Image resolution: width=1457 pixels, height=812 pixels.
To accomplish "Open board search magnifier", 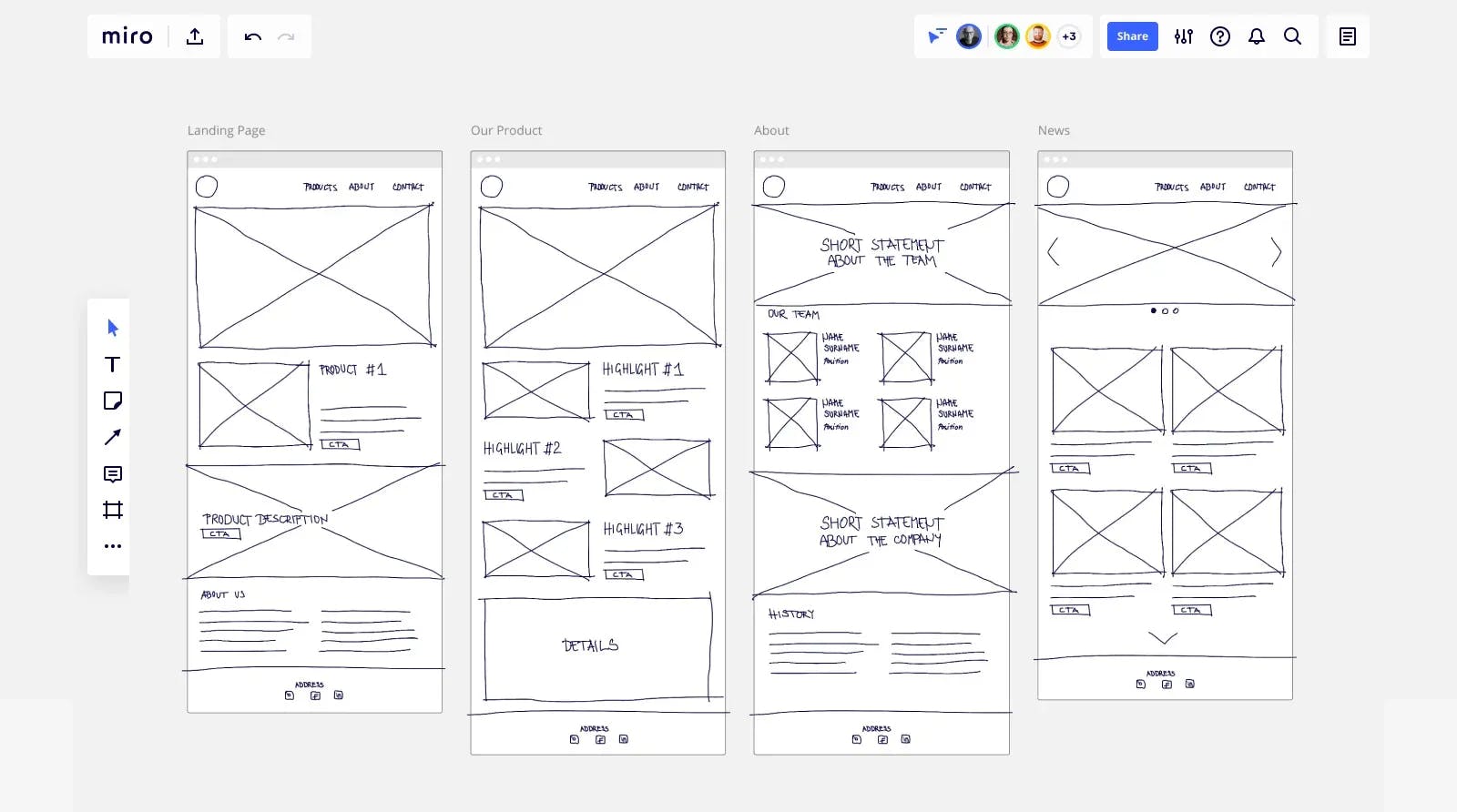I will pyautogui.click(x=1292, y=36).
